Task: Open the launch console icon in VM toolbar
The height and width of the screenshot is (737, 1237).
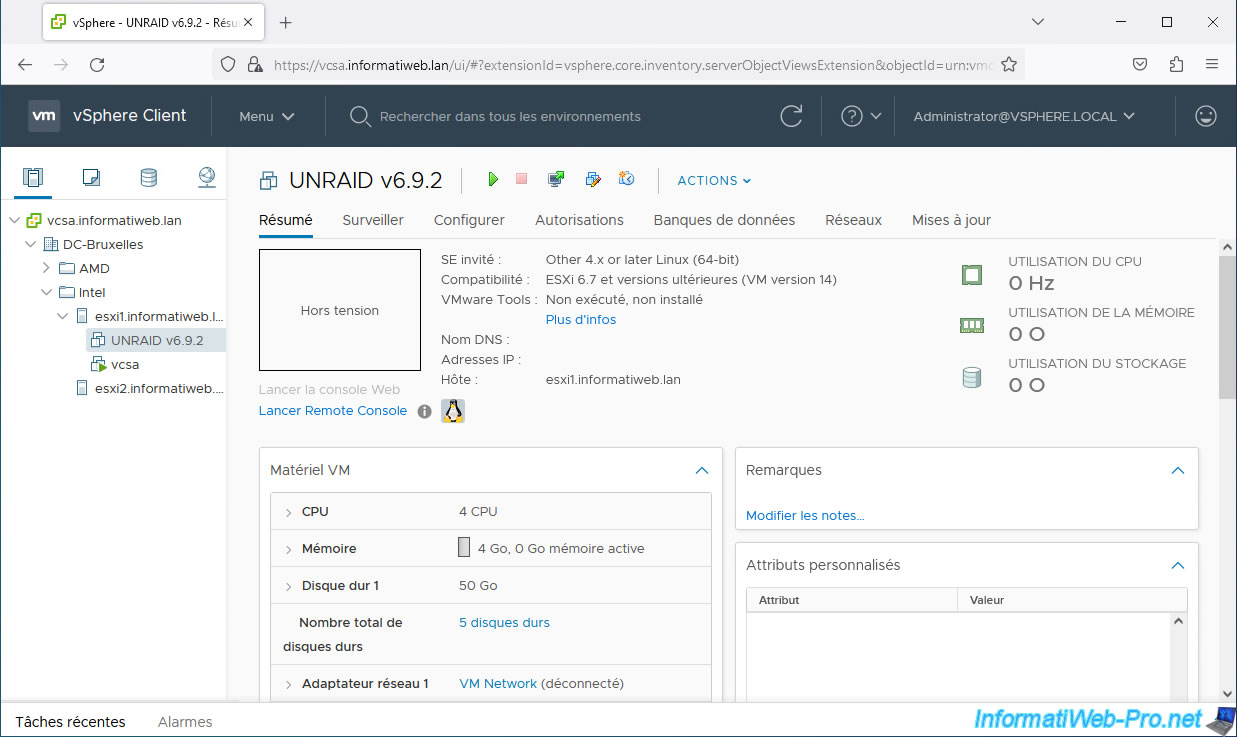Action: pyautogui.click(x=556, y=180)
